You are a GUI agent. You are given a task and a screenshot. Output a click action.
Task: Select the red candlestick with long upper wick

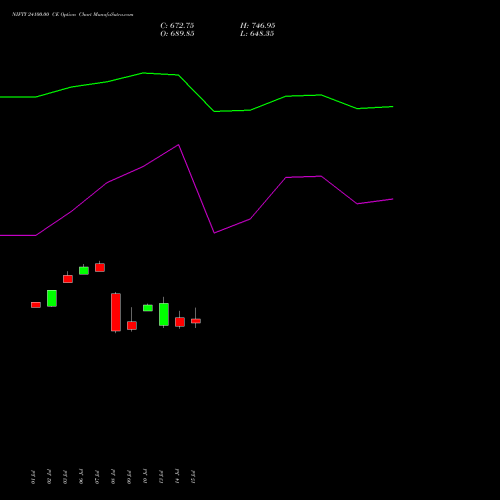pyautogui.click(x=132, y=325)
